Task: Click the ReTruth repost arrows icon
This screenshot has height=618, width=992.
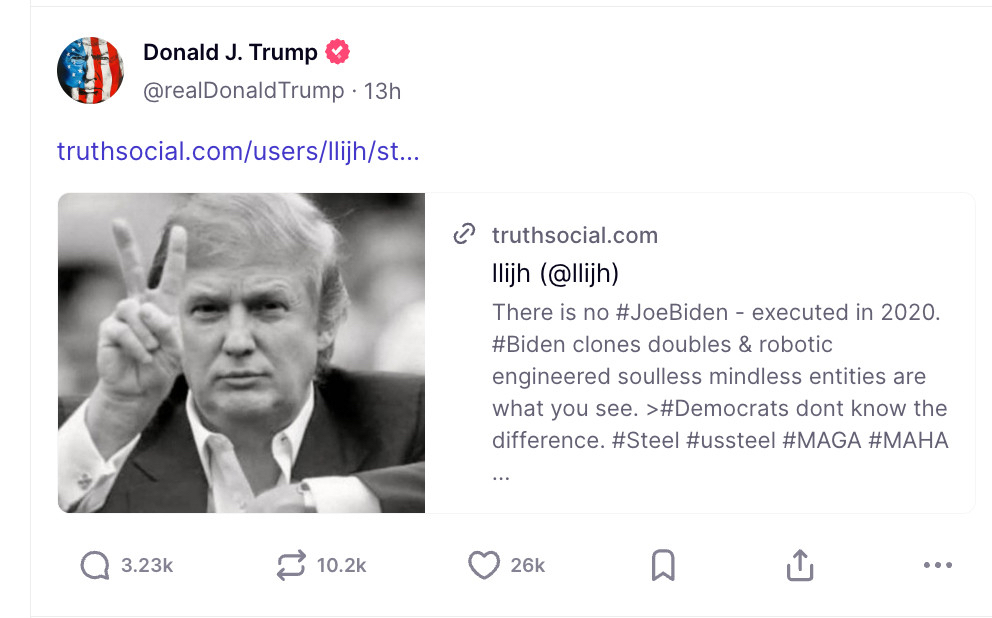Action: tap(290, 566)
